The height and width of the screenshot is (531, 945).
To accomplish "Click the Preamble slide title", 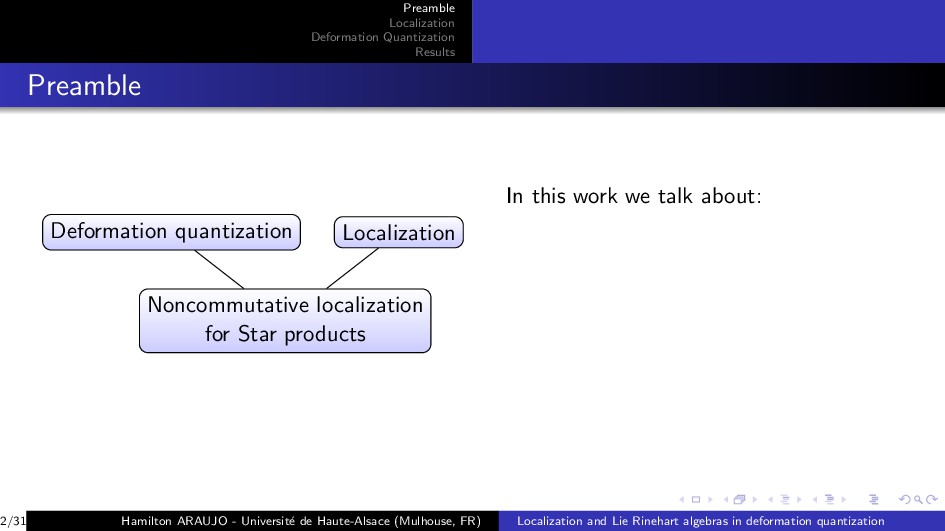I will (84, 86).
